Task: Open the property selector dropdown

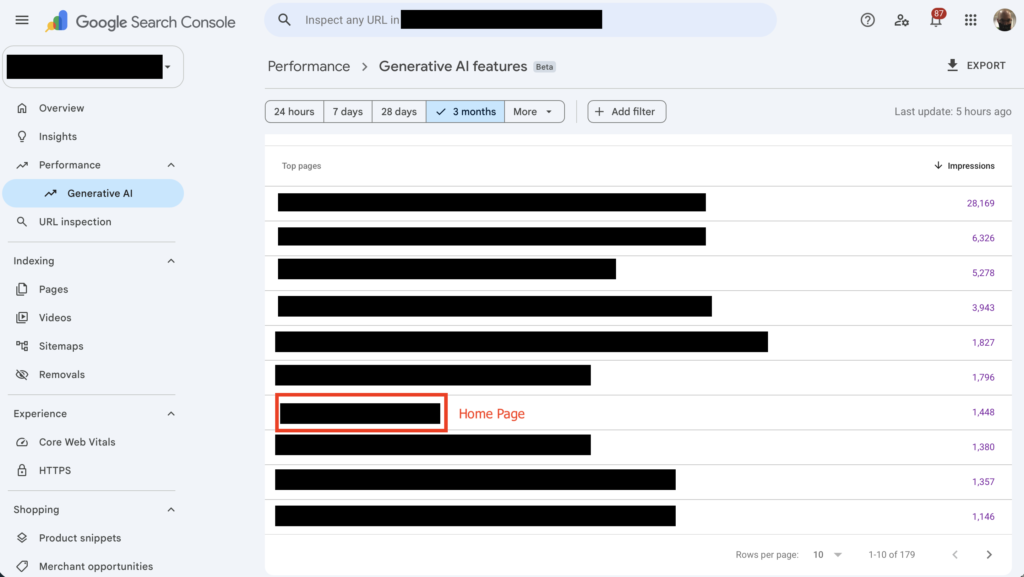Action: tap(93, 67)
